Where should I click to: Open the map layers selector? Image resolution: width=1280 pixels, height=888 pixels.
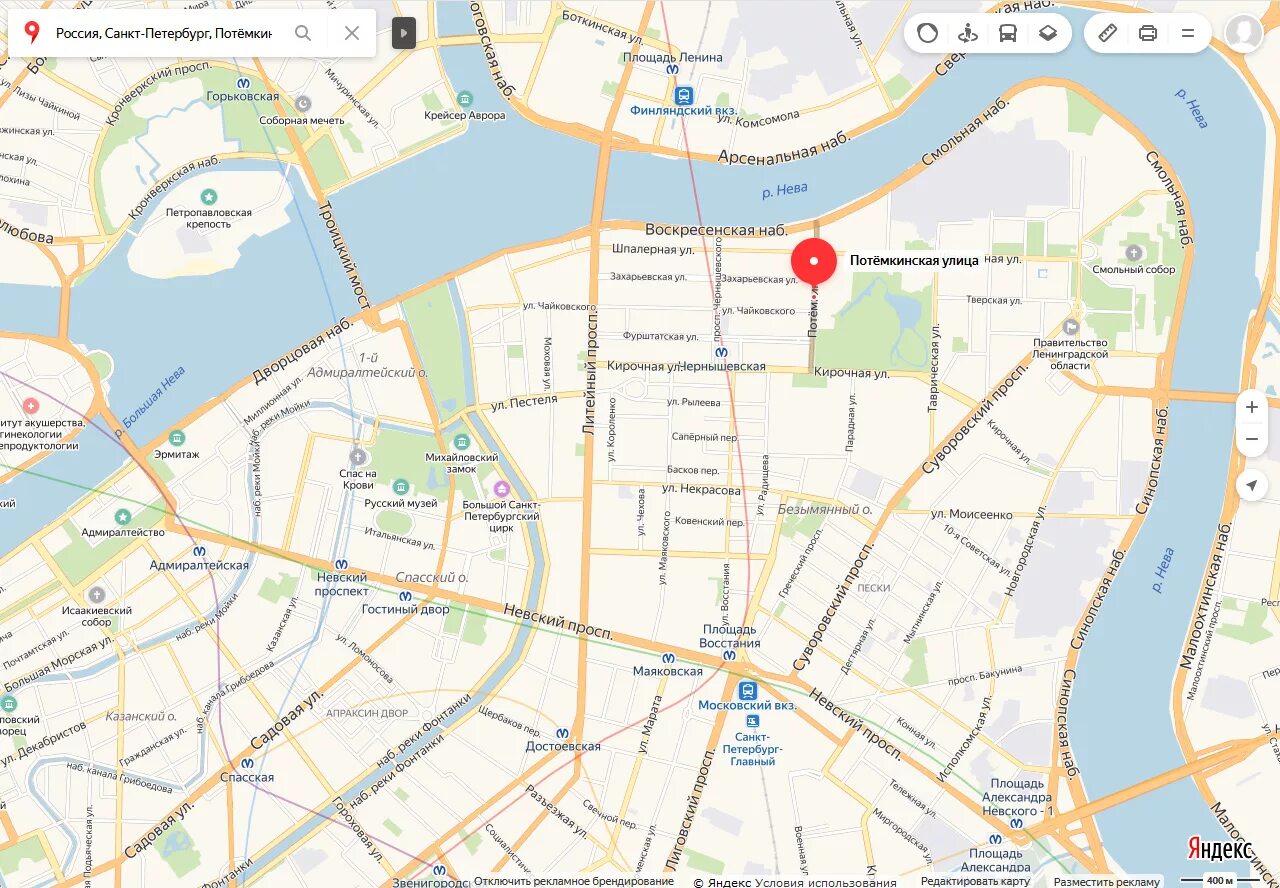point(1047,33)
